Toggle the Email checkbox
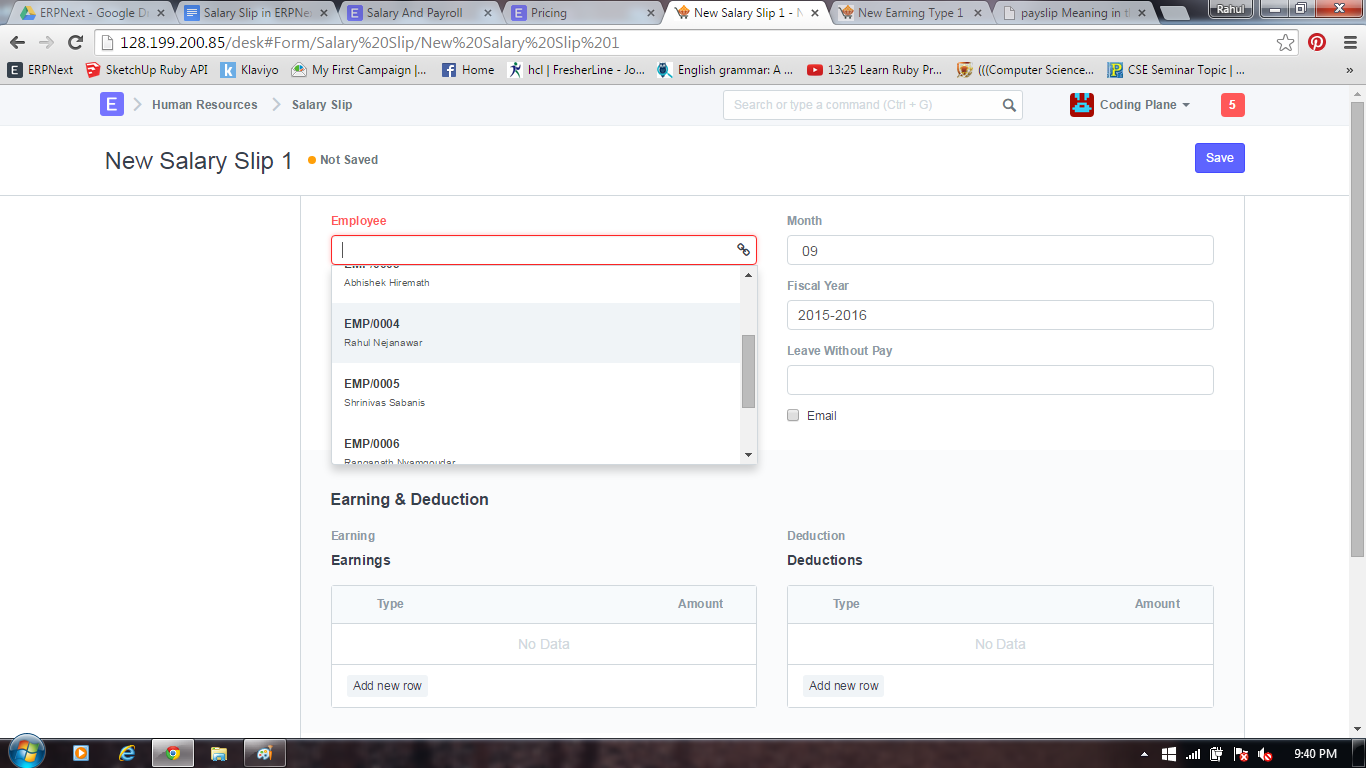1366x768 pixels. pyautogui.click(x=793, y=416)
